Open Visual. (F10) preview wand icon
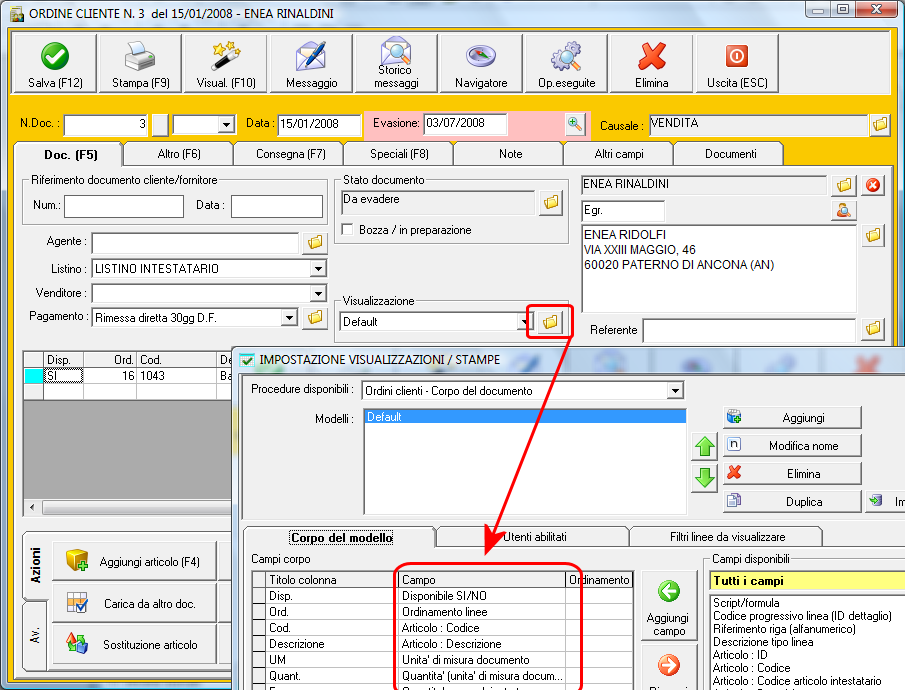The height and width of the screenshot is (690, 905). 226,64
